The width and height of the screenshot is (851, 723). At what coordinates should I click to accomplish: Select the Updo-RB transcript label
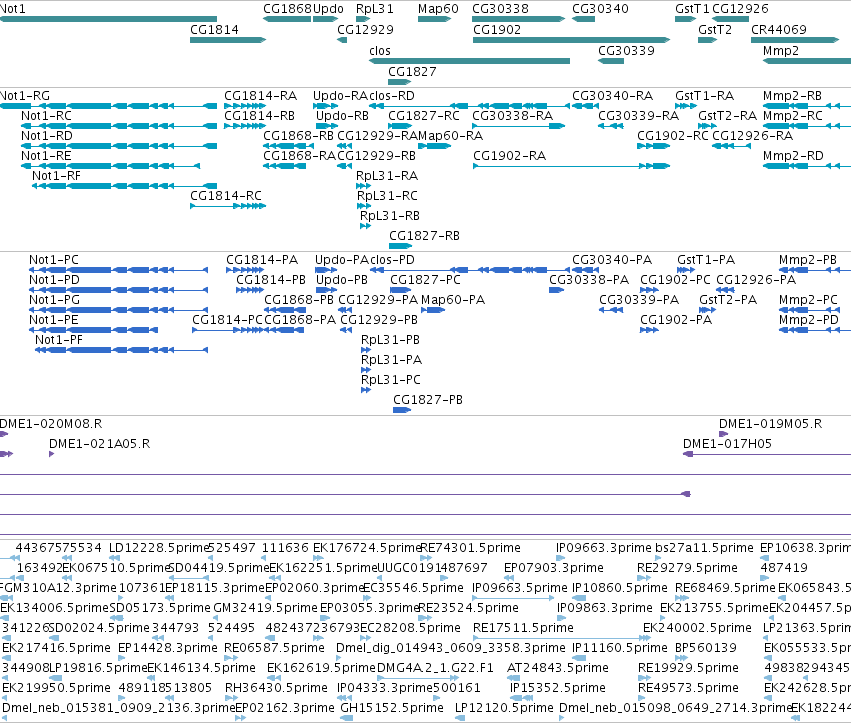342,117
